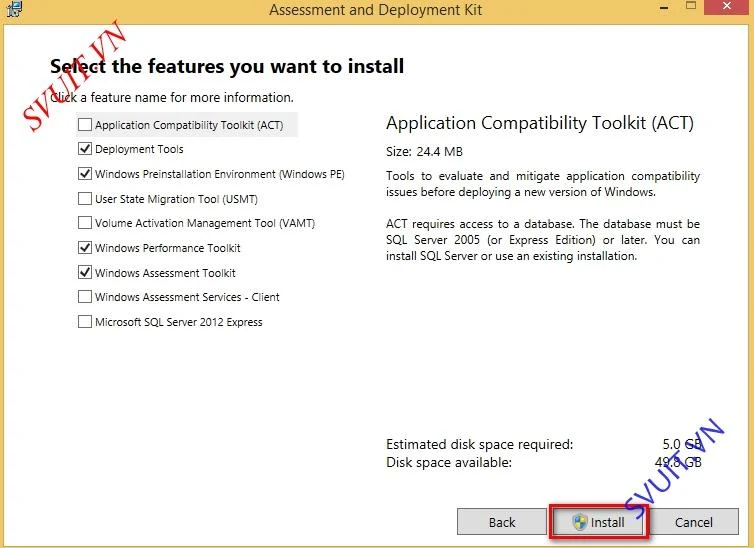
Task: Select Windows Assessment Services - Client checkbox
Action: point(85,297)
